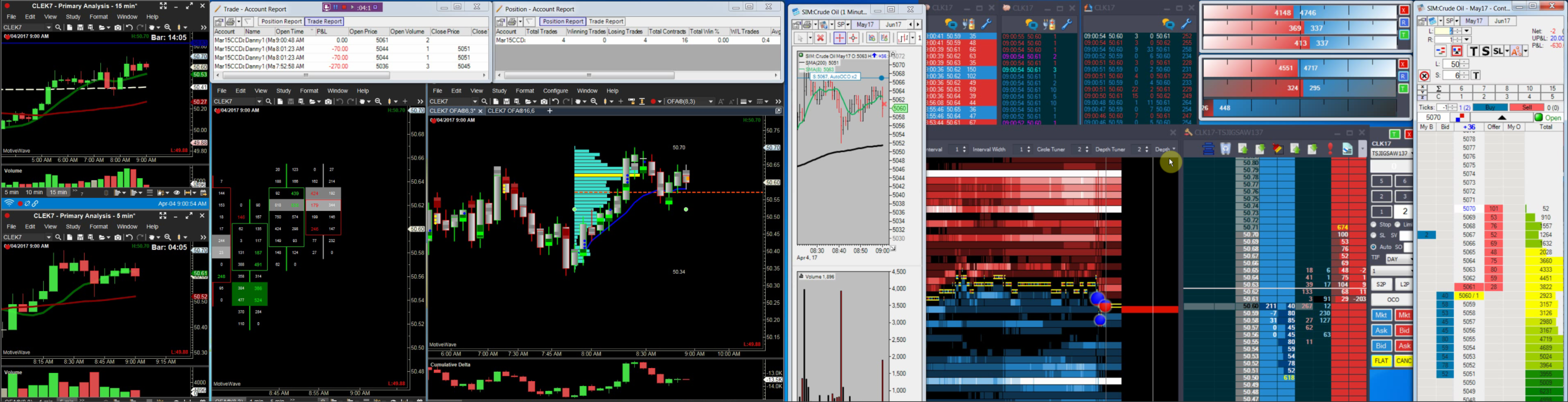Take a snapshot with the 15 min chart camera icon
The image size is (1568, 402).
point(118,27)
